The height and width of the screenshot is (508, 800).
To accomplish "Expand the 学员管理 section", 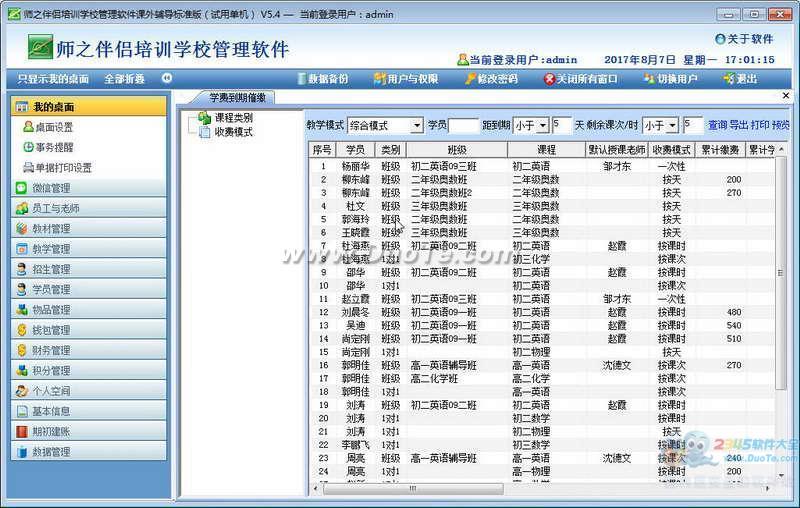I will click(89, 289).
